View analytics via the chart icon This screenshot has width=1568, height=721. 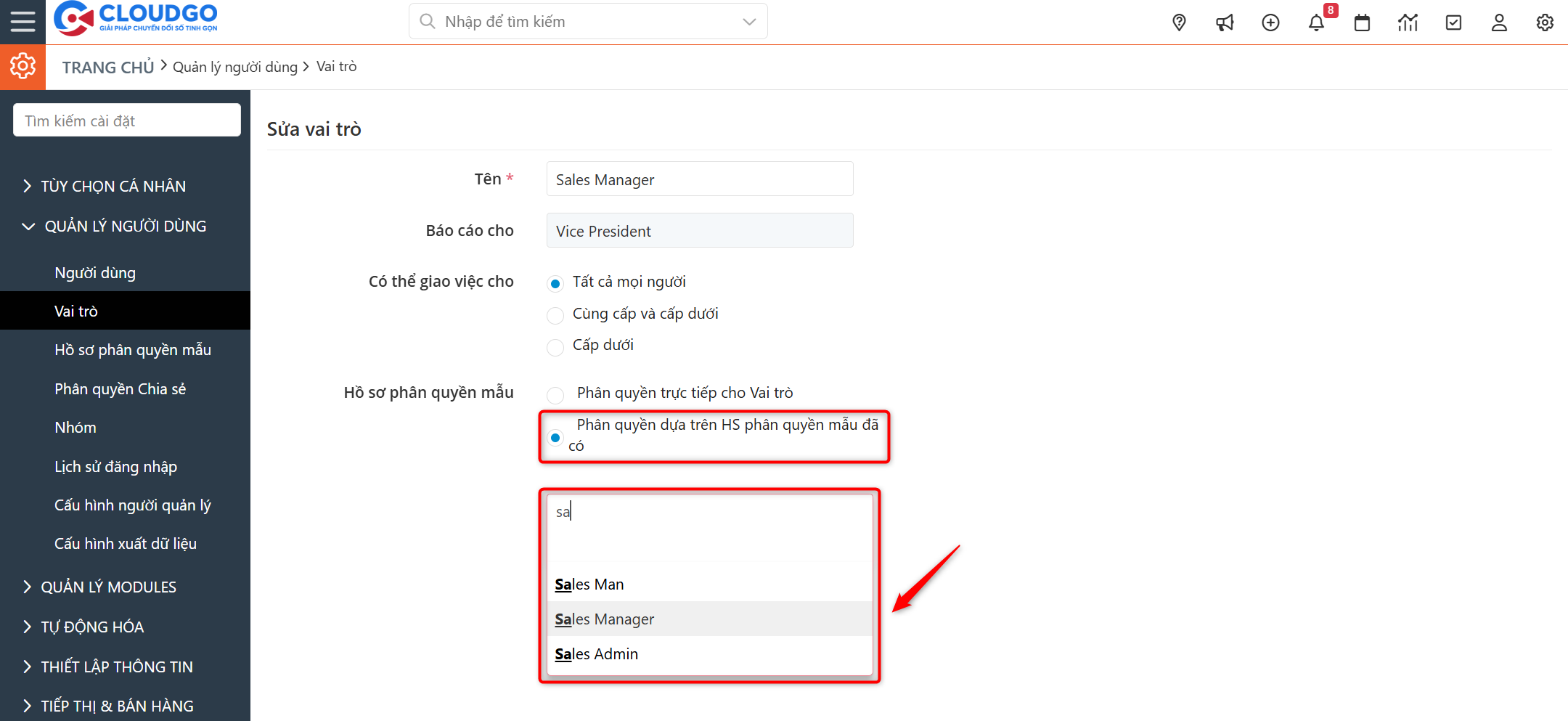pyautogui.click(x=1408, y=22)
